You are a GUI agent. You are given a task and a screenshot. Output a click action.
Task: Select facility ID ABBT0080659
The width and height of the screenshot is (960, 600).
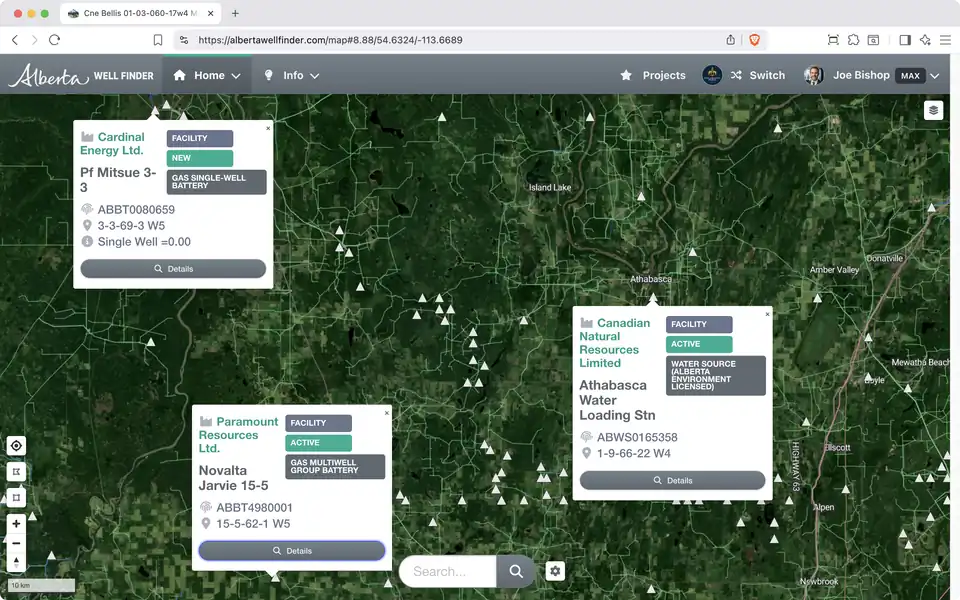136,209
